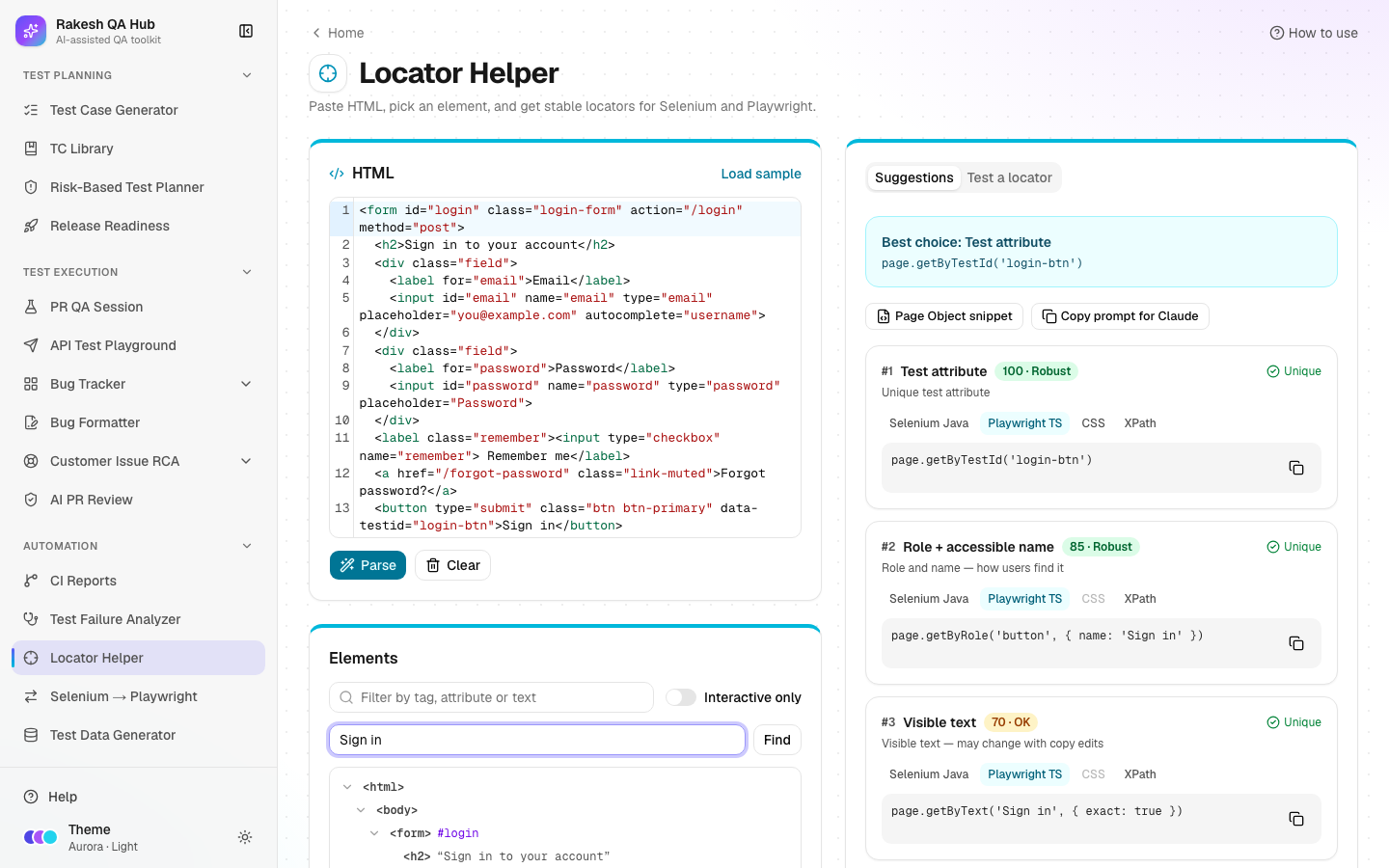Select CSS tab for Test attribute

1093,423
